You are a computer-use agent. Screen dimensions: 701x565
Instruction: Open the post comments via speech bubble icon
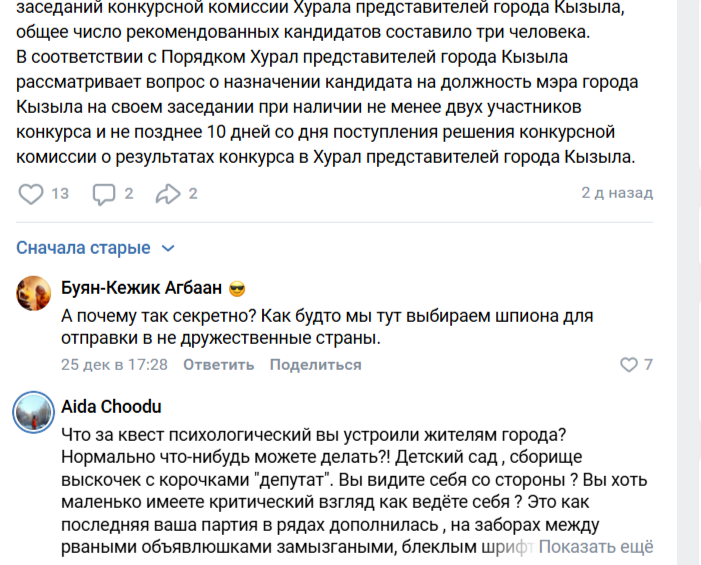point(104,193)
